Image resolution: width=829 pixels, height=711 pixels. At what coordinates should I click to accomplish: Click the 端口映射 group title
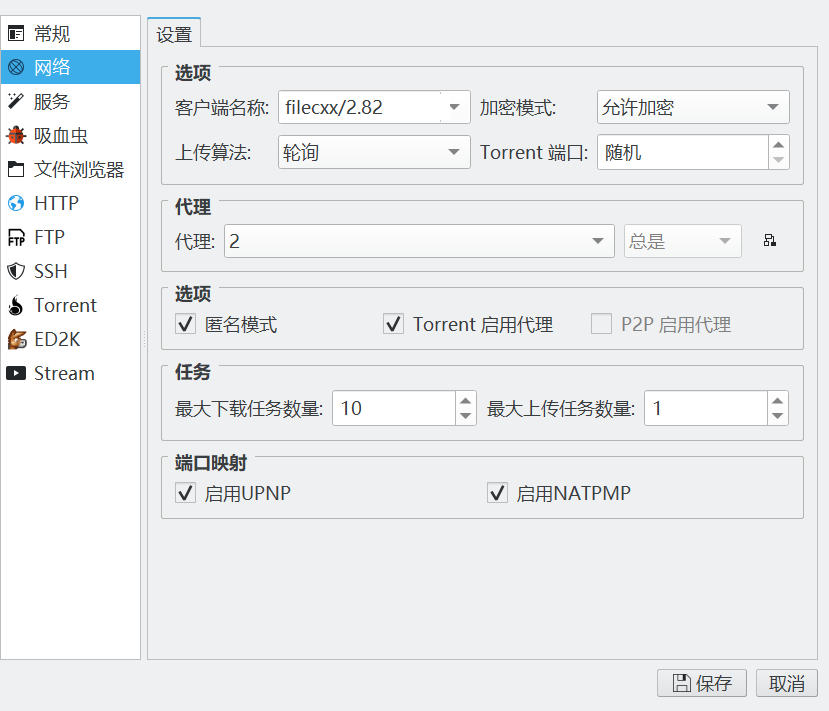click(x=211, y=463)
